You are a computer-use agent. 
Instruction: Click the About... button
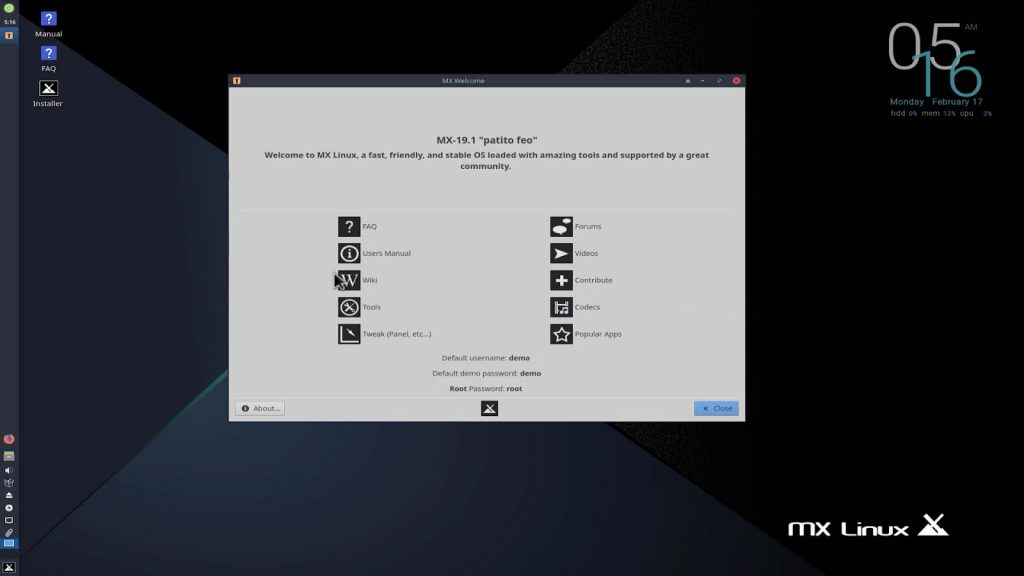click(x=260, y=408)
